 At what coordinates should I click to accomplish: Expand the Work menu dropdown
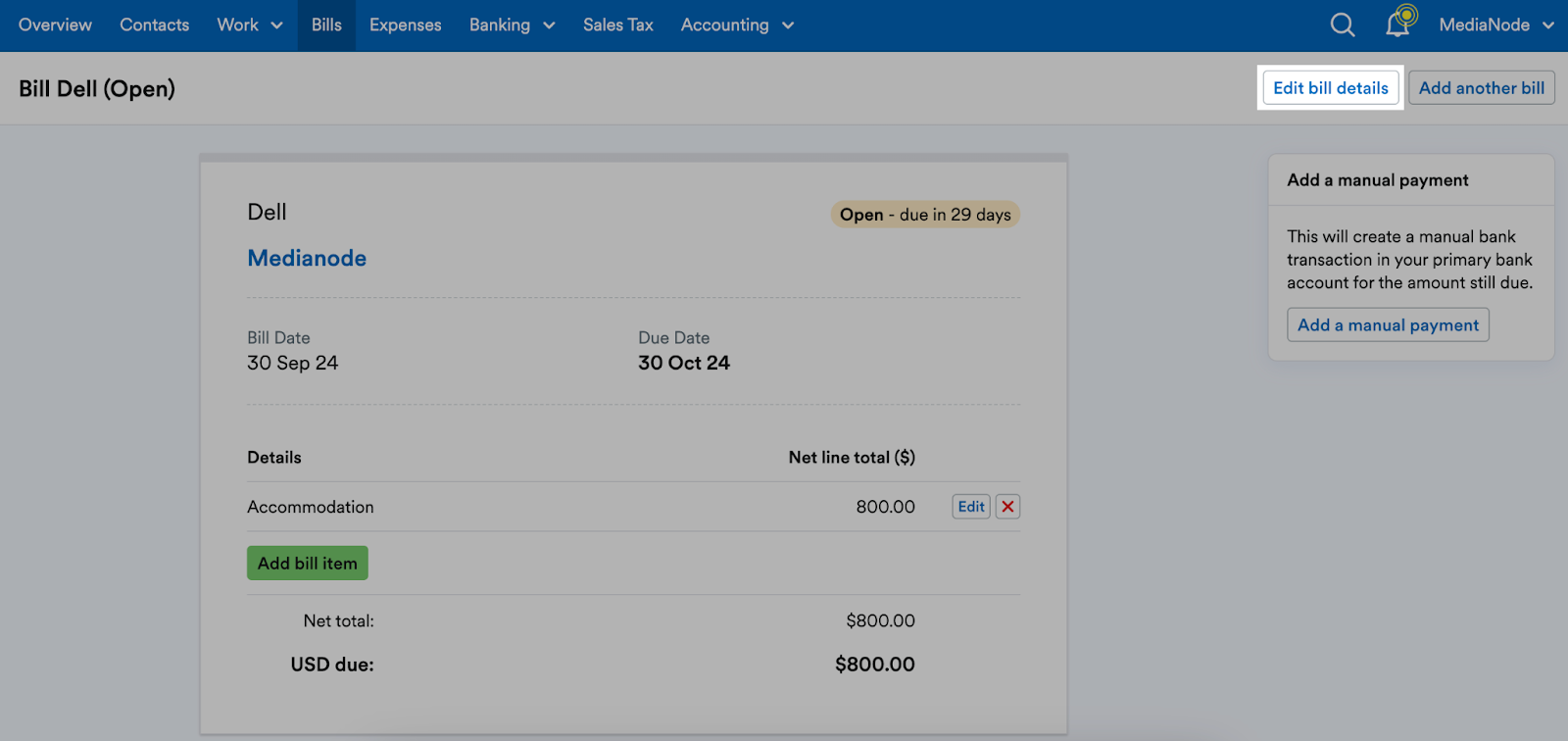pyautogui.click(x=250, y=25)
